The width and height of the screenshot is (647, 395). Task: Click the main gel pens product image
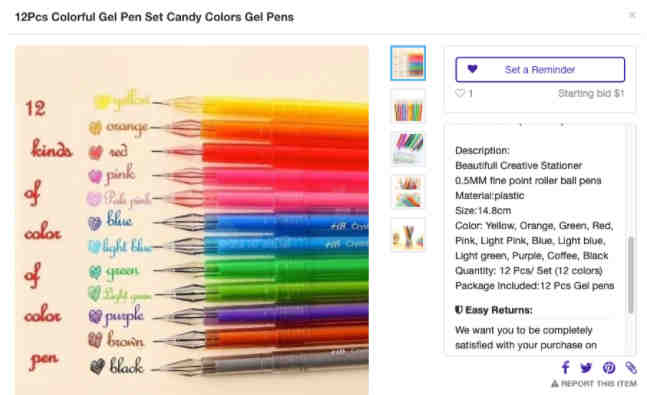[192, 220]
